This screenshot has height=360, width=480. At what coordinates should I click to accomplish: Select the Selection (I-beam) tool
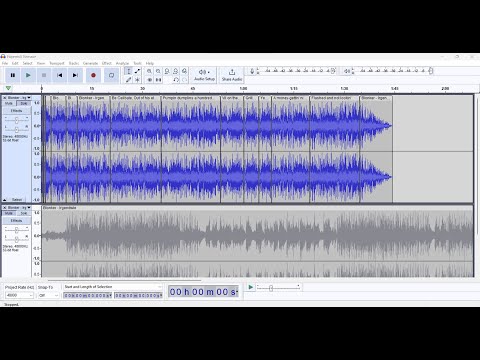129,71
